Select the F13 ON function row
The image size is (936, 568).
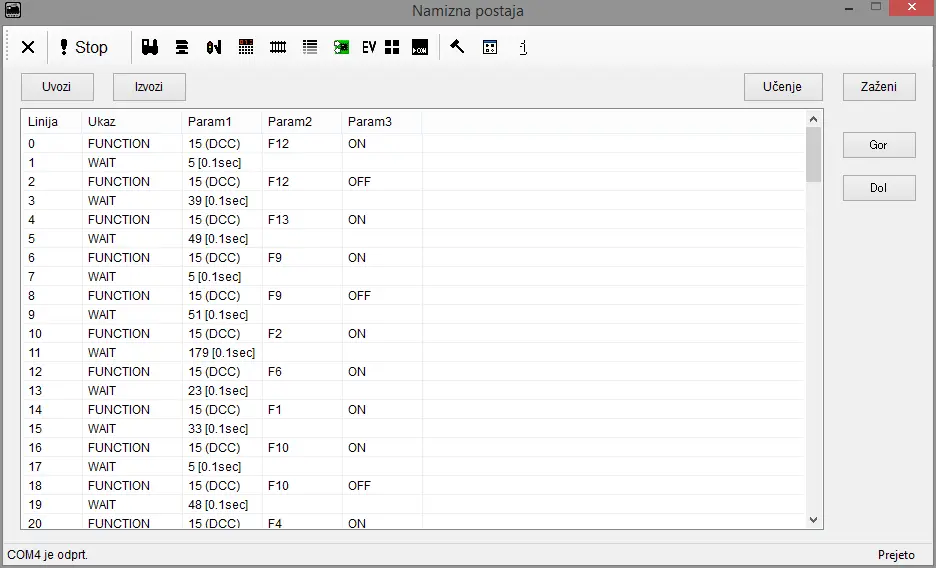tap(220, 220)
